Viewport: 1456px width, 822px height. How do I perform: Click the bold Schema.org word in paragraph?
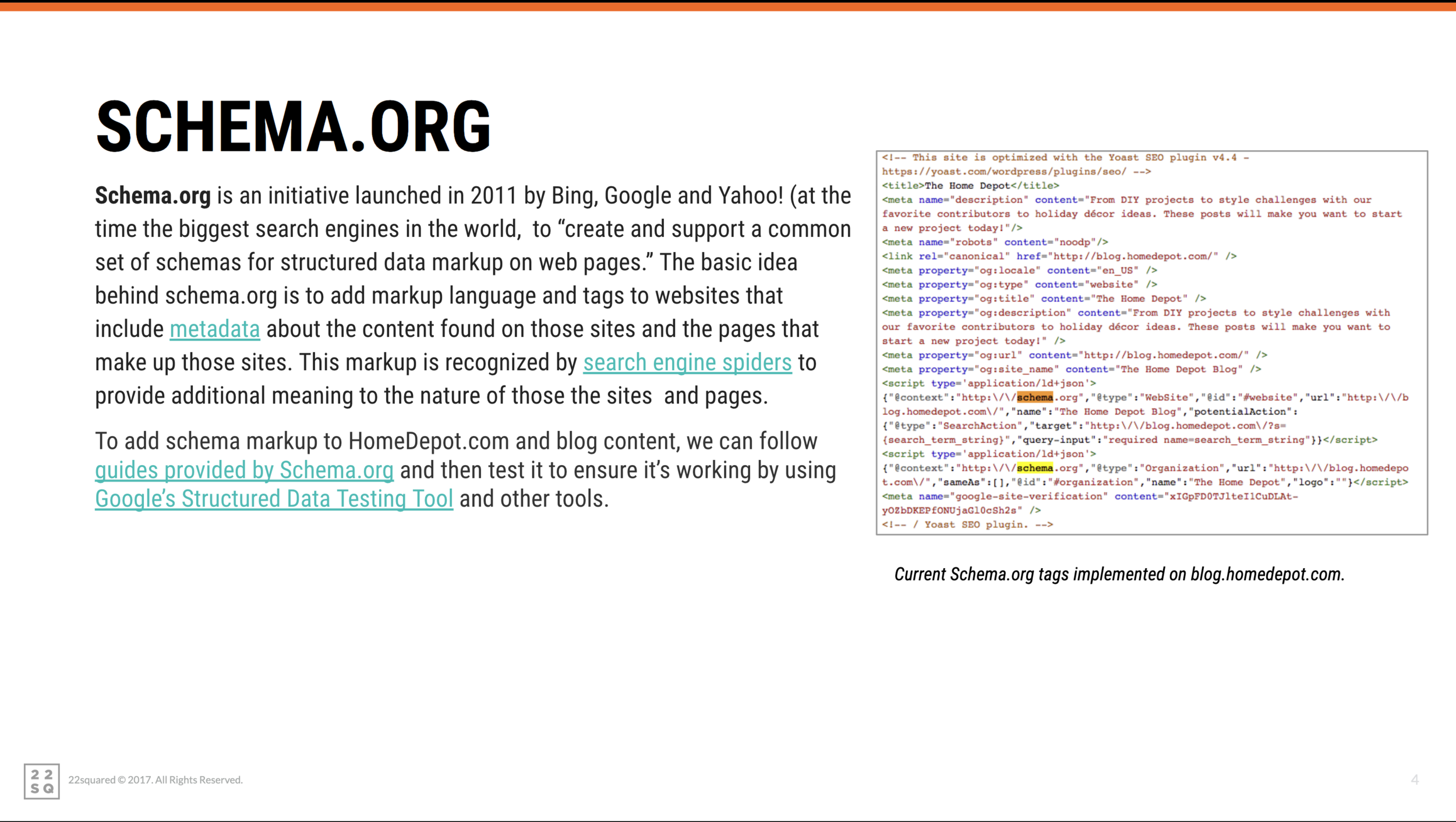[153, 196]
